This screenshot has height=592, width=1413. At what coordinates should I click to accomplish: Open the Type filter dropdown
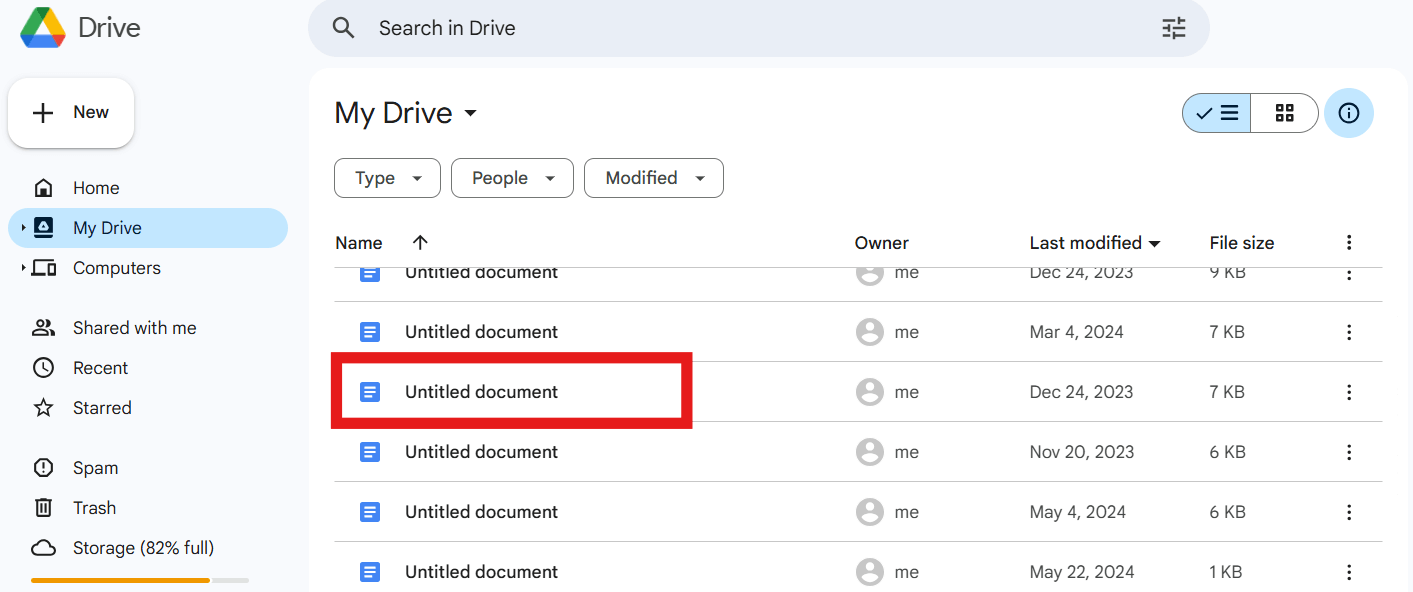tap(387, 177)
